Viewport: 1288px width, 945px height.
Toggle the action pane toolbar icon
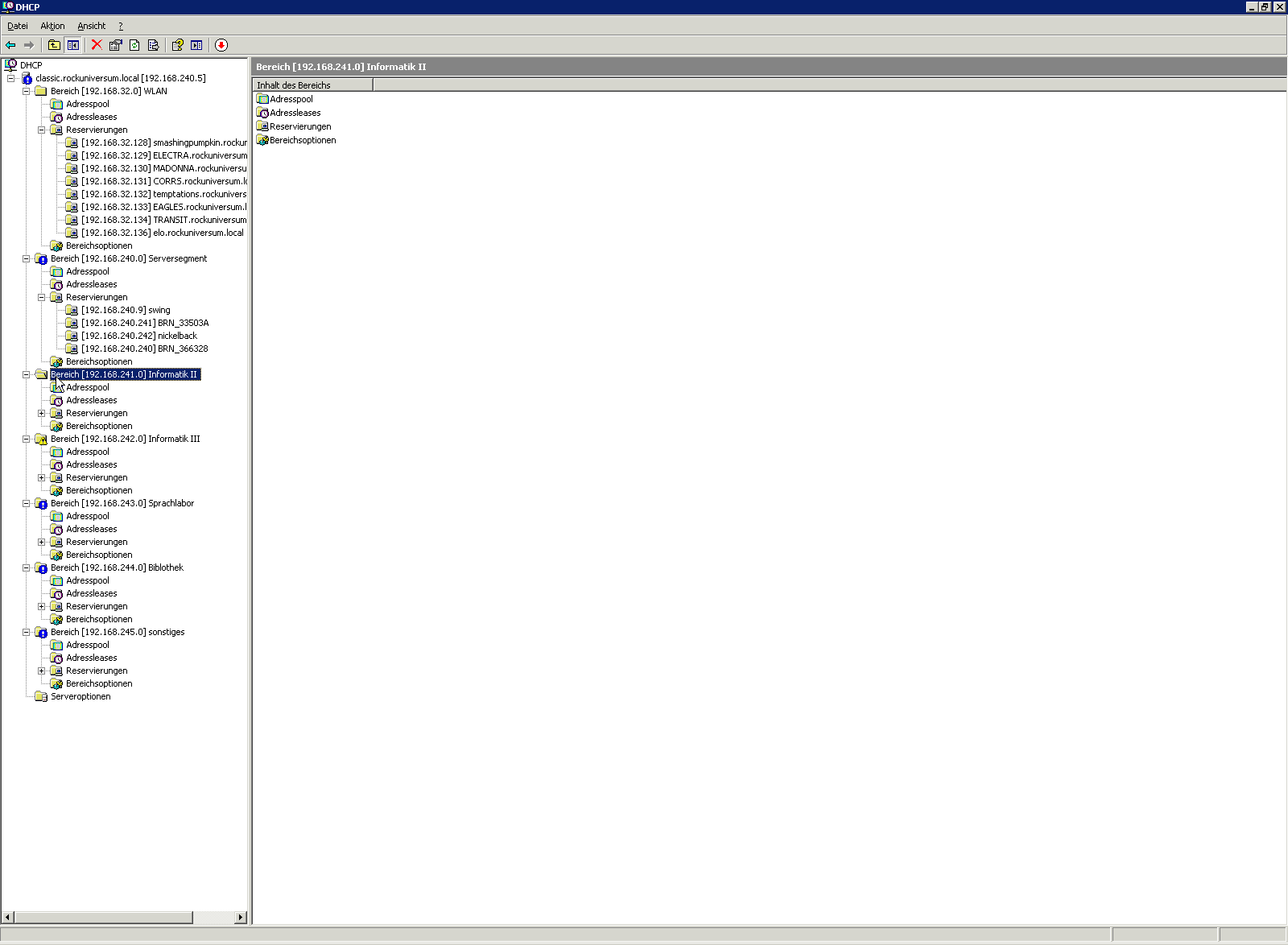pyautogui.click(x=196, y=45)
